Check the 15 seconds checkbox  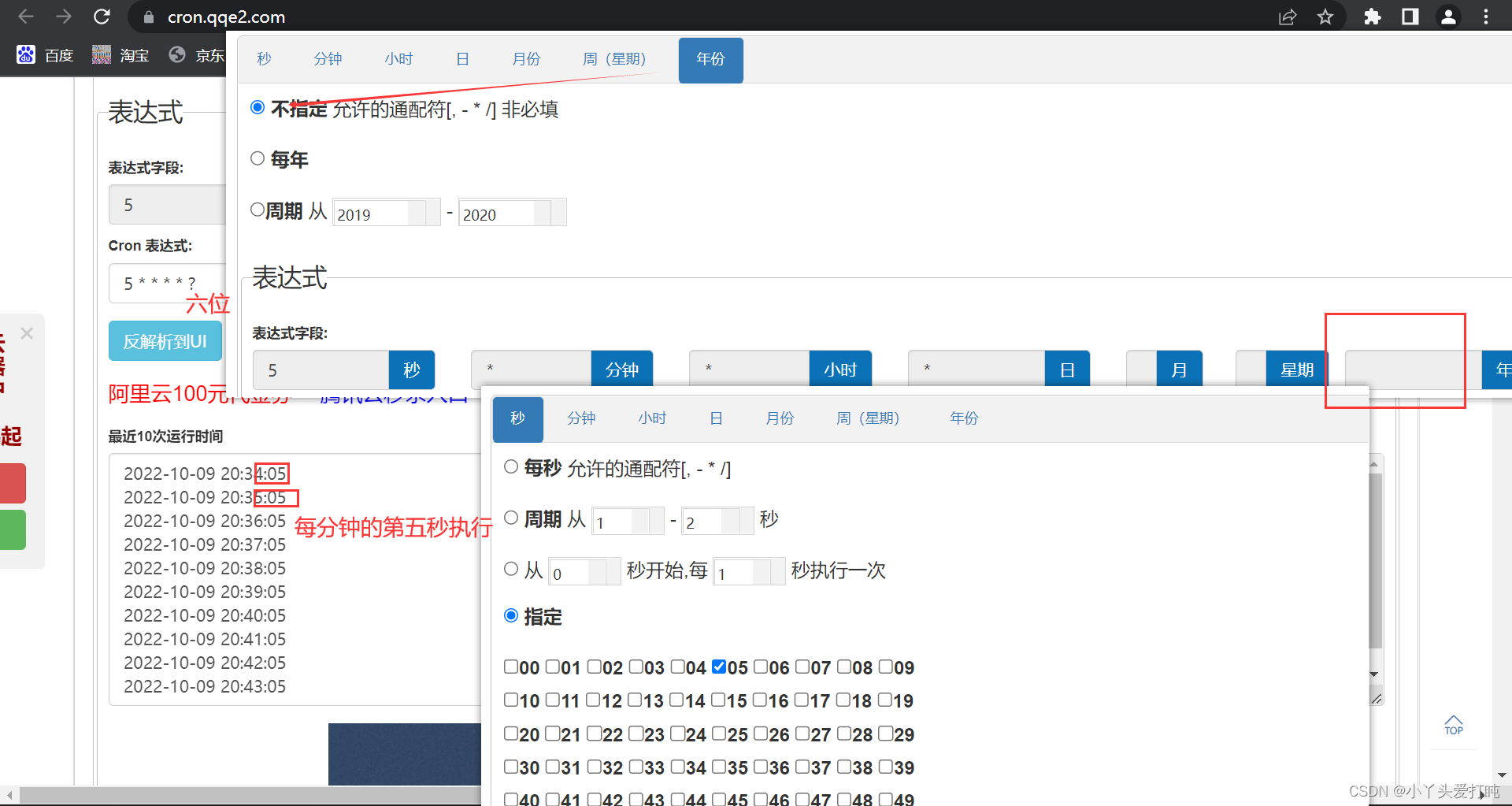pyautogui.click(x=719, y=700)
